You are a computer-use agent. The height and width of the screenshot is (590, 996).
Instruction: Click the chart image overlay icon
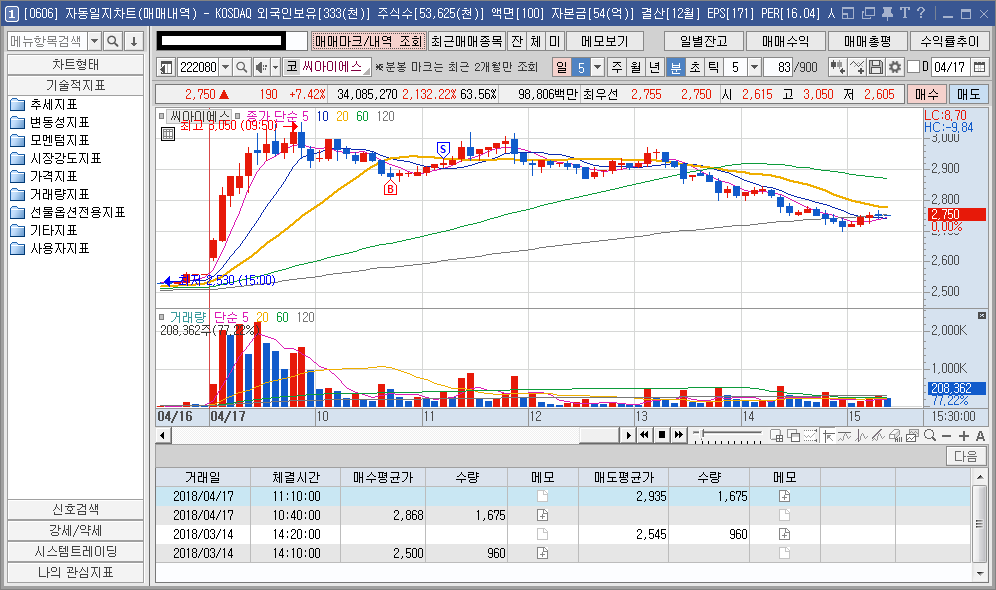coord(912,436)
